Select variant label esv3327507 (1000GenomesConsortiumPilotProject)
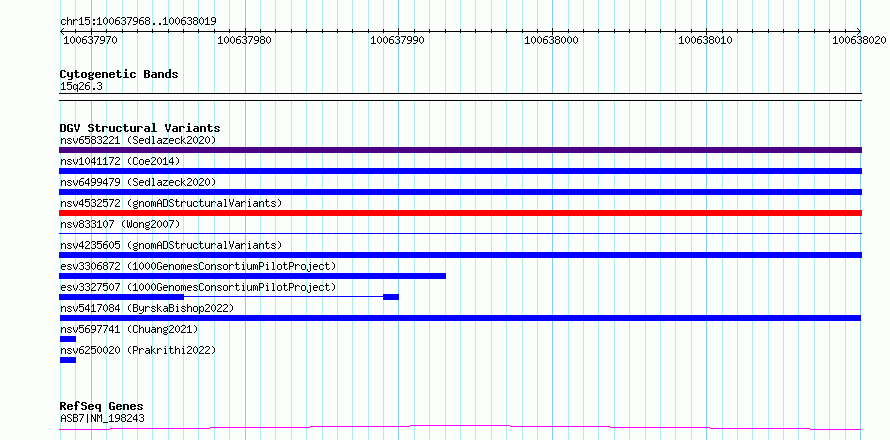890x440 pixels. pyautogui.click(x=198, y=287)
